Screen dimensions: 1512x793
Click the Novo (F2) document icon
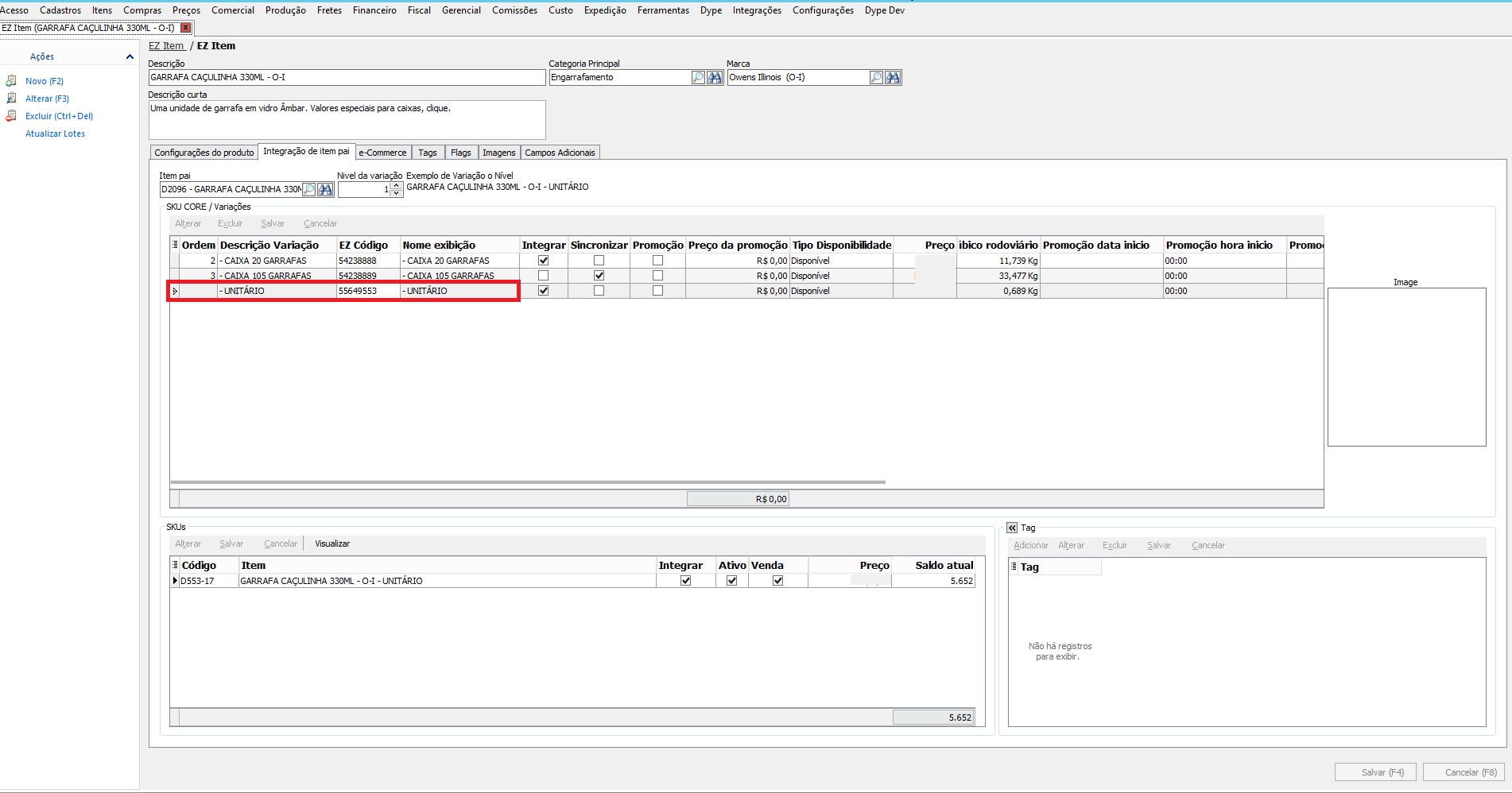click(x=11, y=81)
